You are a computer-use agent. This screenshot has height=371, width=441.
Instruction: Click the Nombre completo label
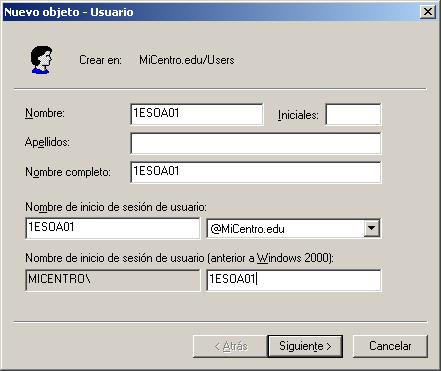tap(68, 172)
